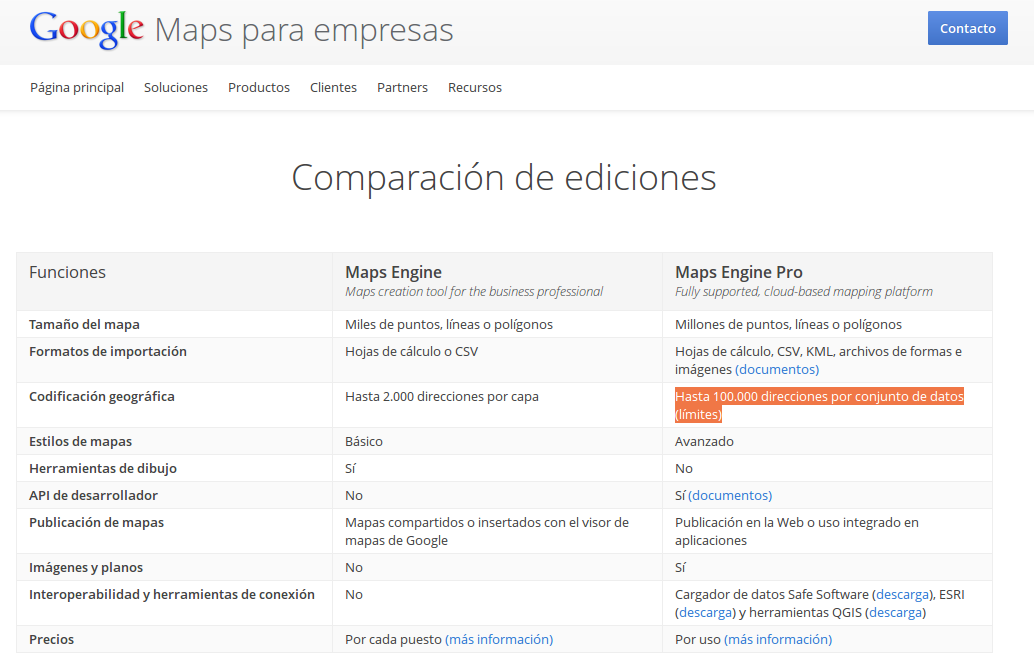The image size is (1034, 665).
Task: Click the Imágenes y planos row label
Action: point(86,567)
